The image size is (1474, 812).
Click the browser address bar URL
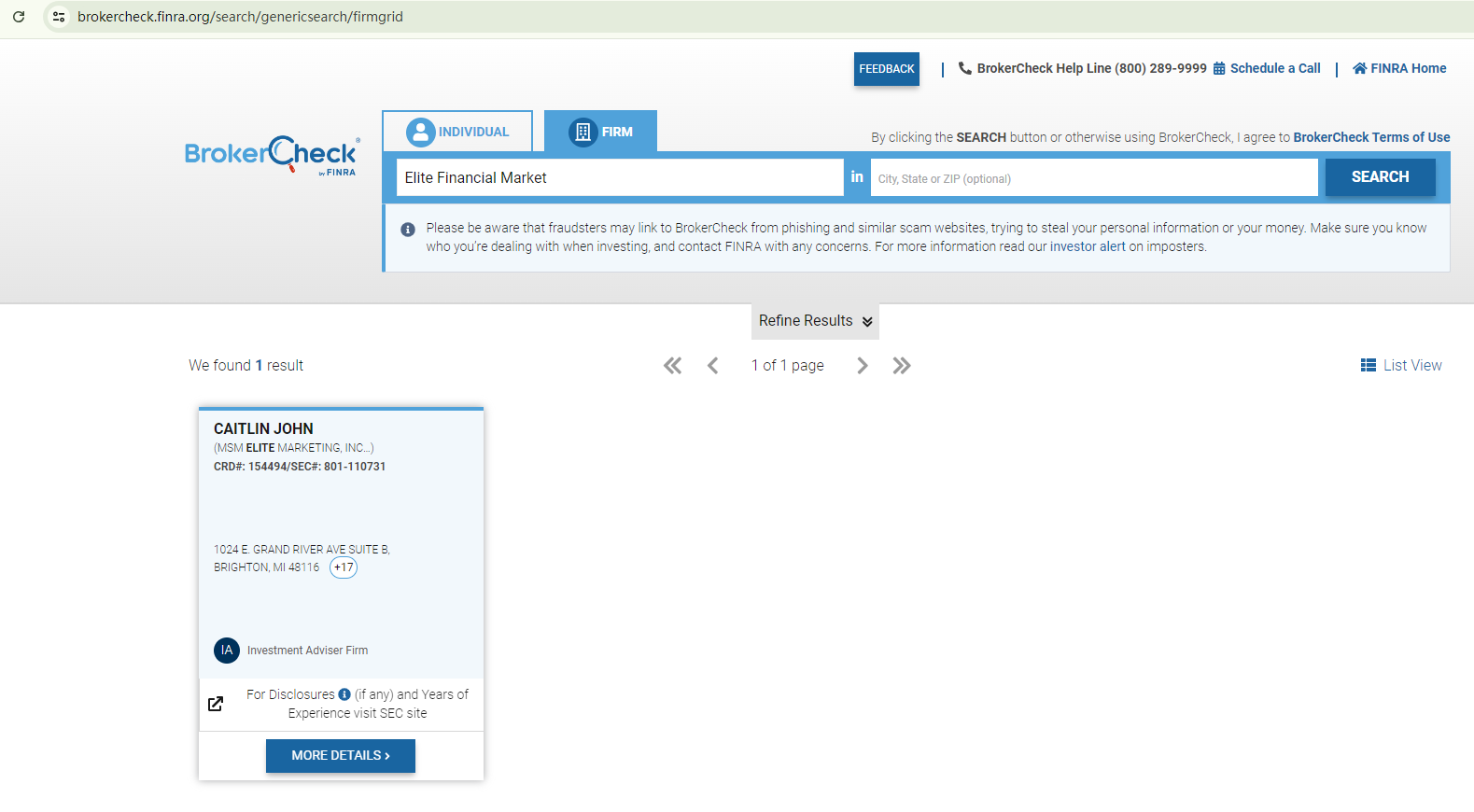[240, 17]
